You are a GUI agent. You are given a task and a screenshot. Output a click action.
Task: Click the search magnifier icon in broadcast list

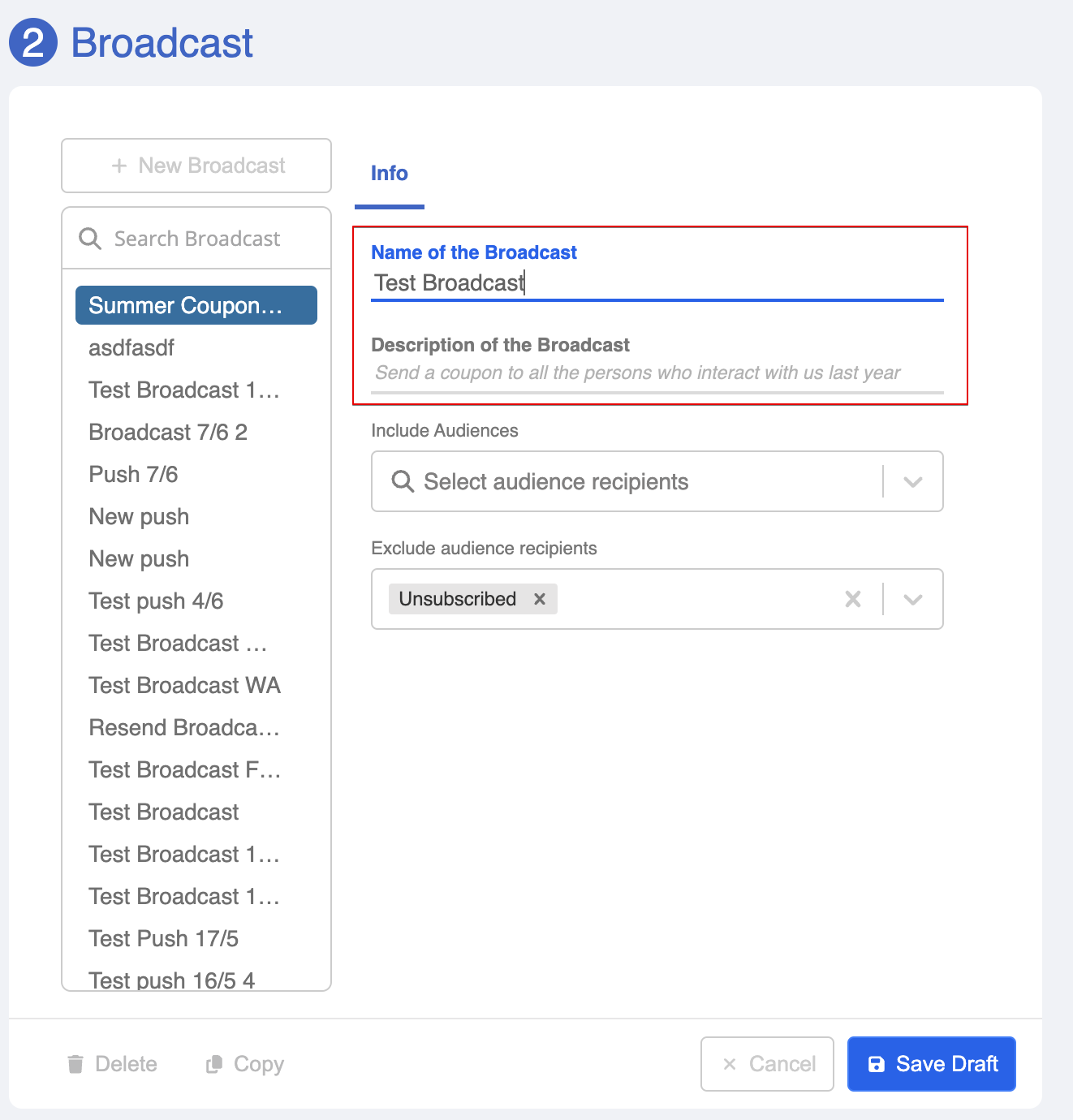89,239
